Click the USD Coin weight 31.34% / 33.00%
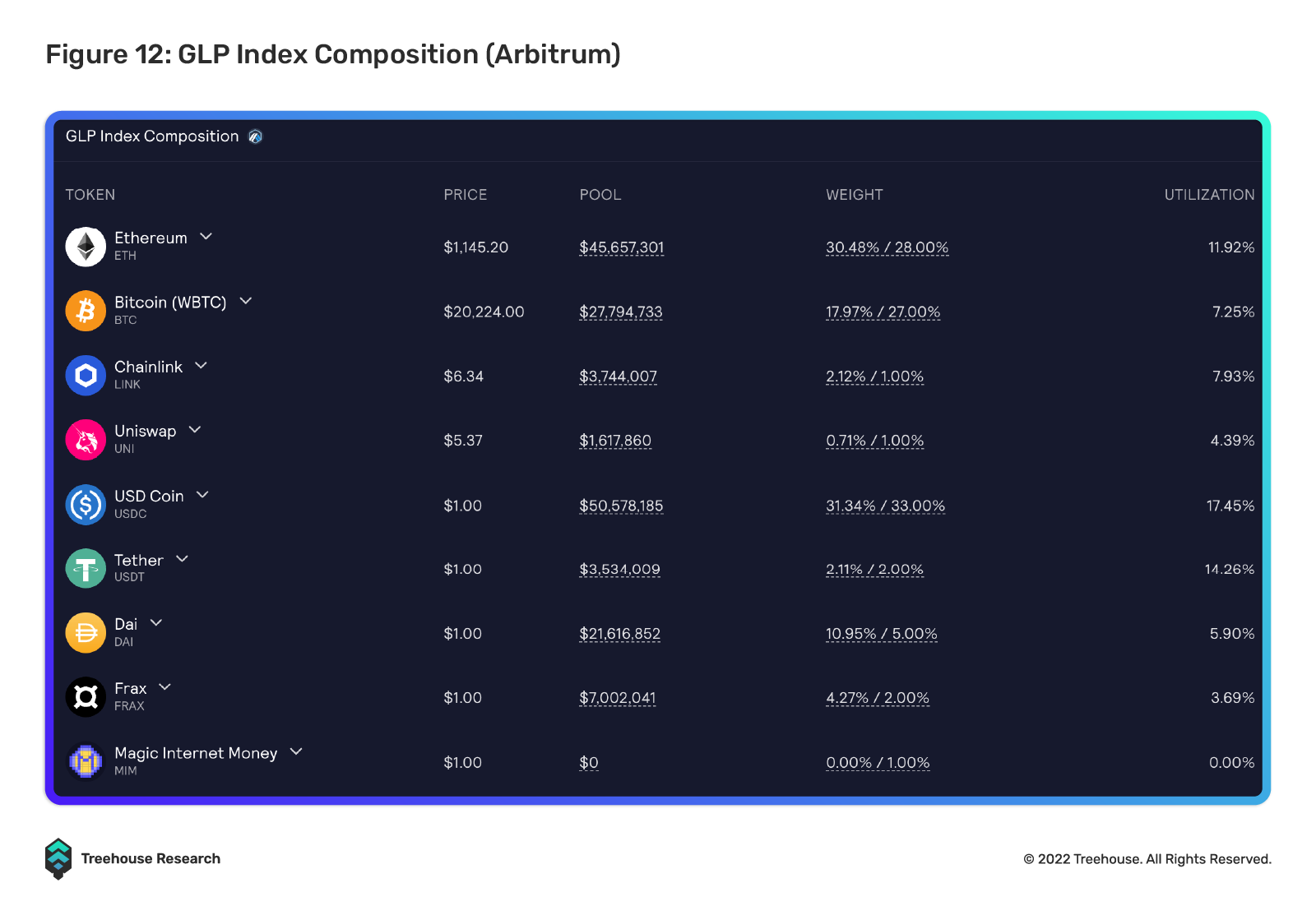The height and width of the screenshot is (915, 1316). 885,506
